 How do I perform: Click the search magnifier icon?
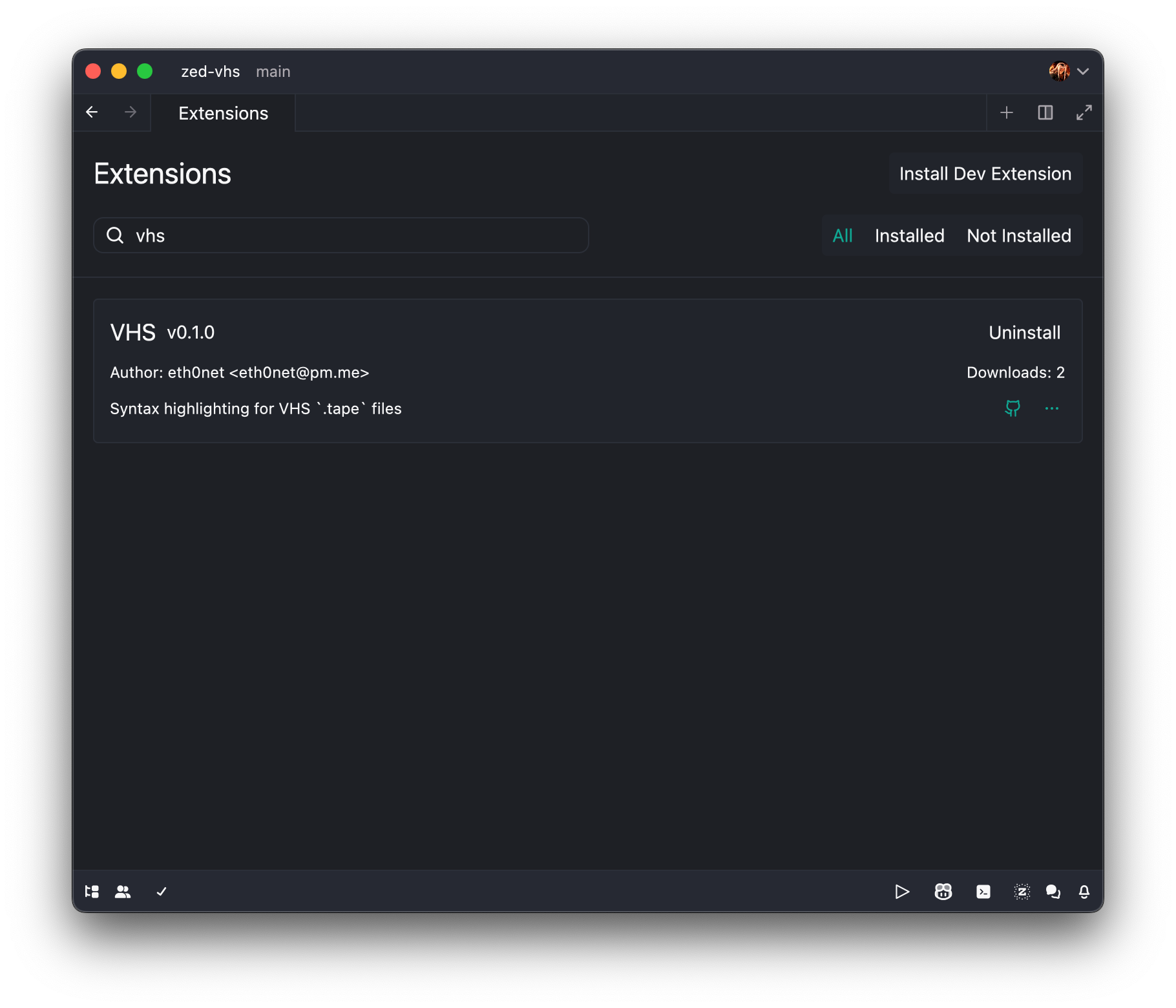pos(115,235)
